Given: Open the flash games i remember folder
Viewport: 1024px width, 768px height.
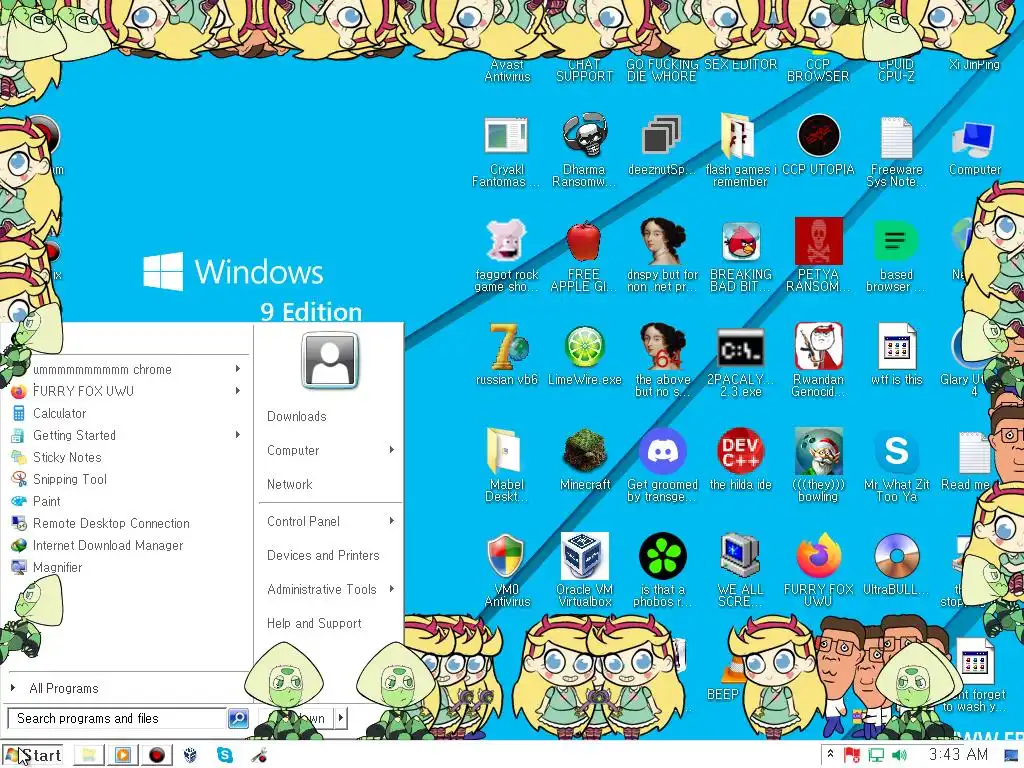Looking at the screenshot, I should 739,136.
